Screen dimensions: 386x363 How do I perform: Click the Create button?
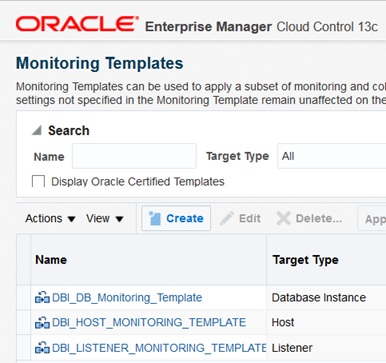[x=176, y=218]
